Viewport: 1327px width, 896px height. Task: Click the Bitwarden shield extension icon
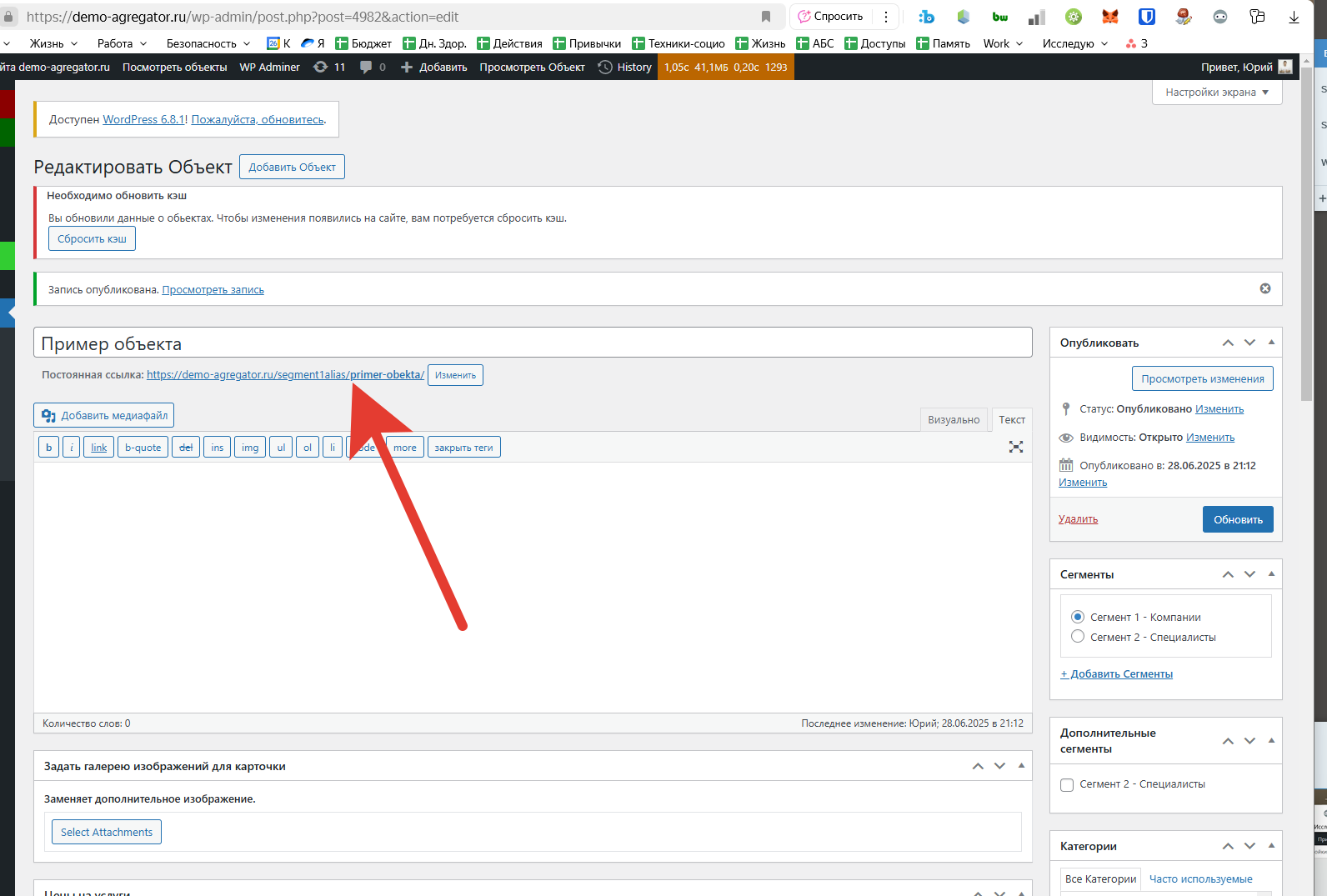point(1146,17)
